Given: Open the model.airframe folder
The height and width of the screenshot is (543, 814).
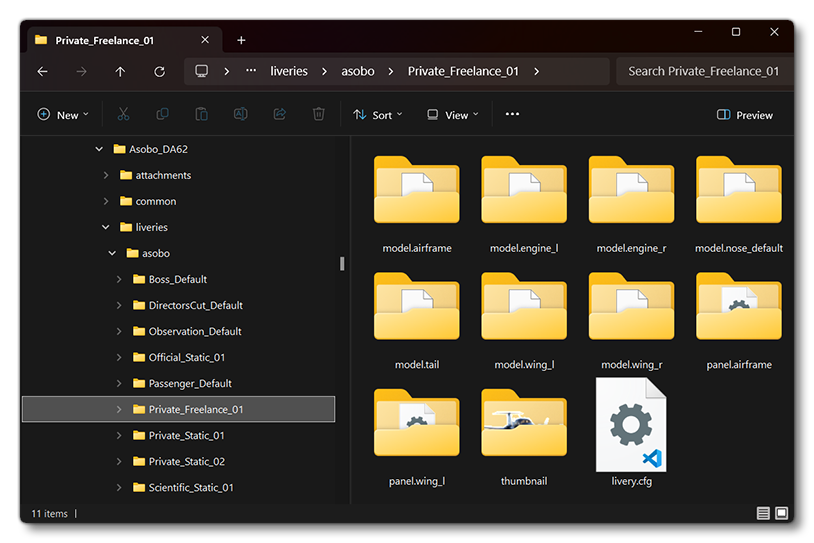Looking at the screenshot, I should click(x=417, y=205).
